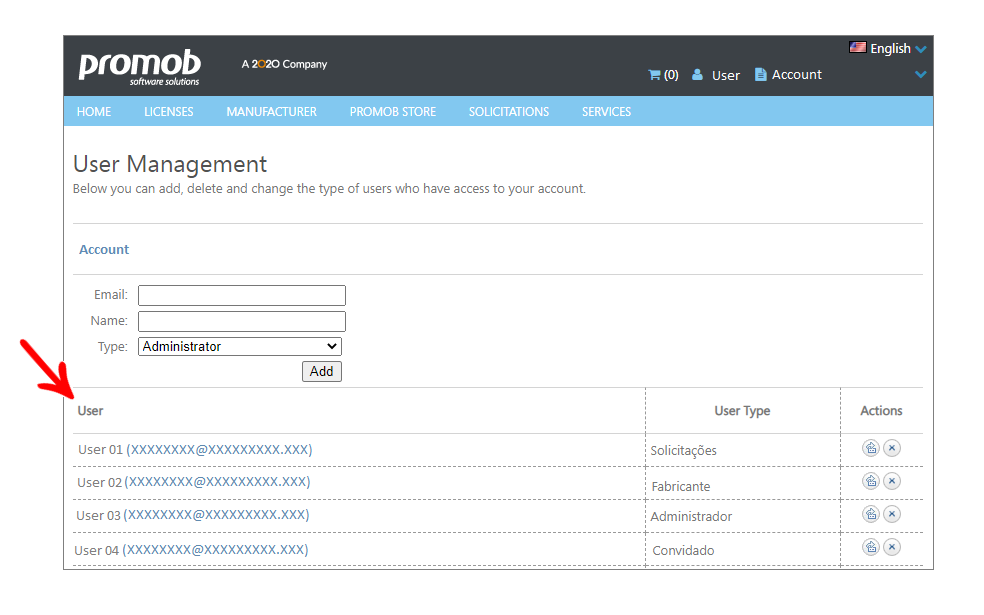Click the User 03 email link
This screenshot has width=984, height=615.
(217, 515)
